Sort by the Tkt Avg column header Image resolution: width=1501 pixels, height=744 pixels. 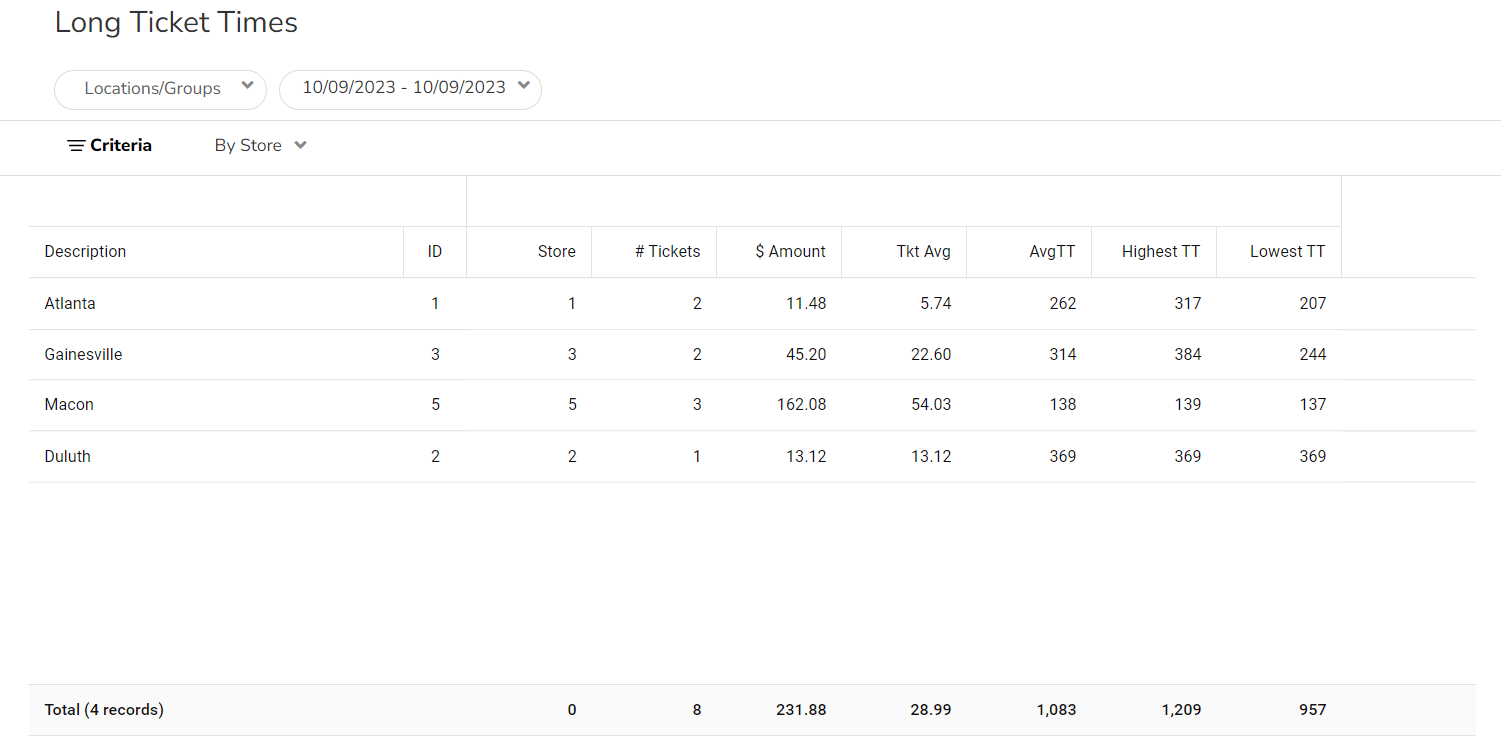(923, 252)
